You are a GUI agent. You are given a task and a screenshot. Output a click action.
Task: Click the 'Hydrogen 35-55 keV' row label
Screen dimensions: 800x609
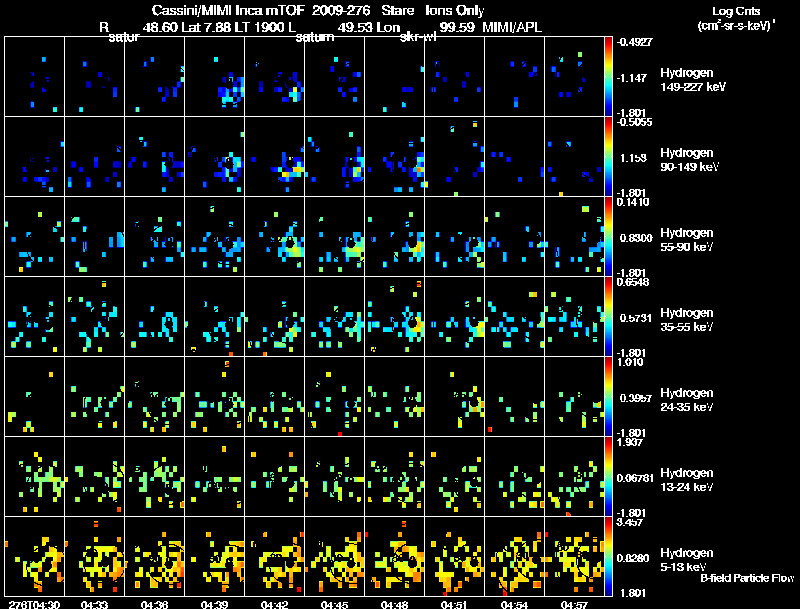[x=686, y=320]
